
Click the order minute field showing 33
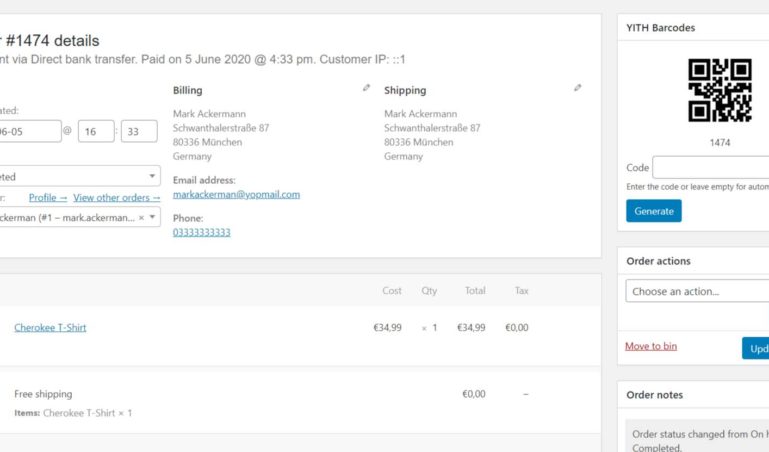139,131
